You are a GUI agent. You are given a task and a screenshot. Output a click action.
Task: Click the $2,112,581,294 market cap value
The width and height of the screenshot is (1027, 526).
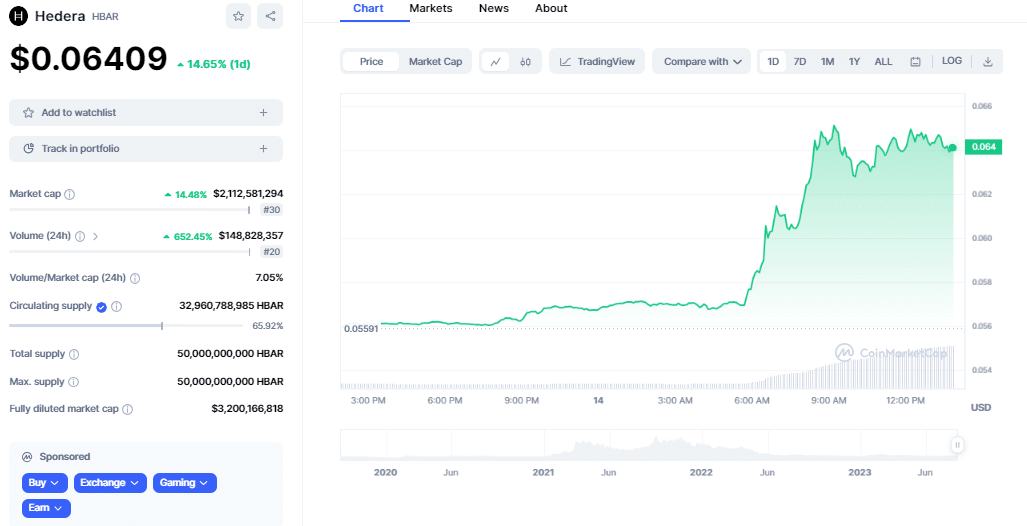click(x=248, y=194)
